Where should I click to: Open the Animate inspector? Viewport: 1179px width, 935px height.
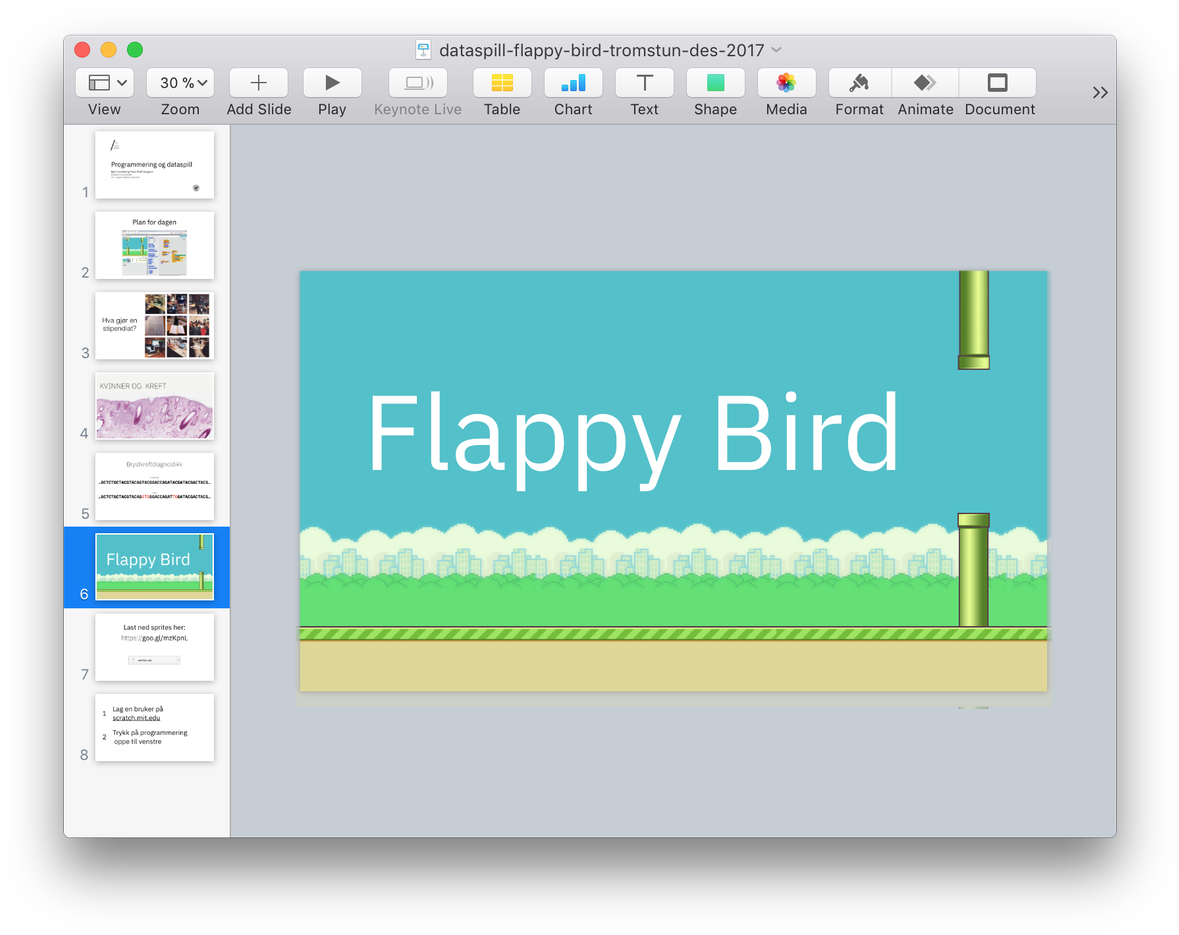(925, 83)
